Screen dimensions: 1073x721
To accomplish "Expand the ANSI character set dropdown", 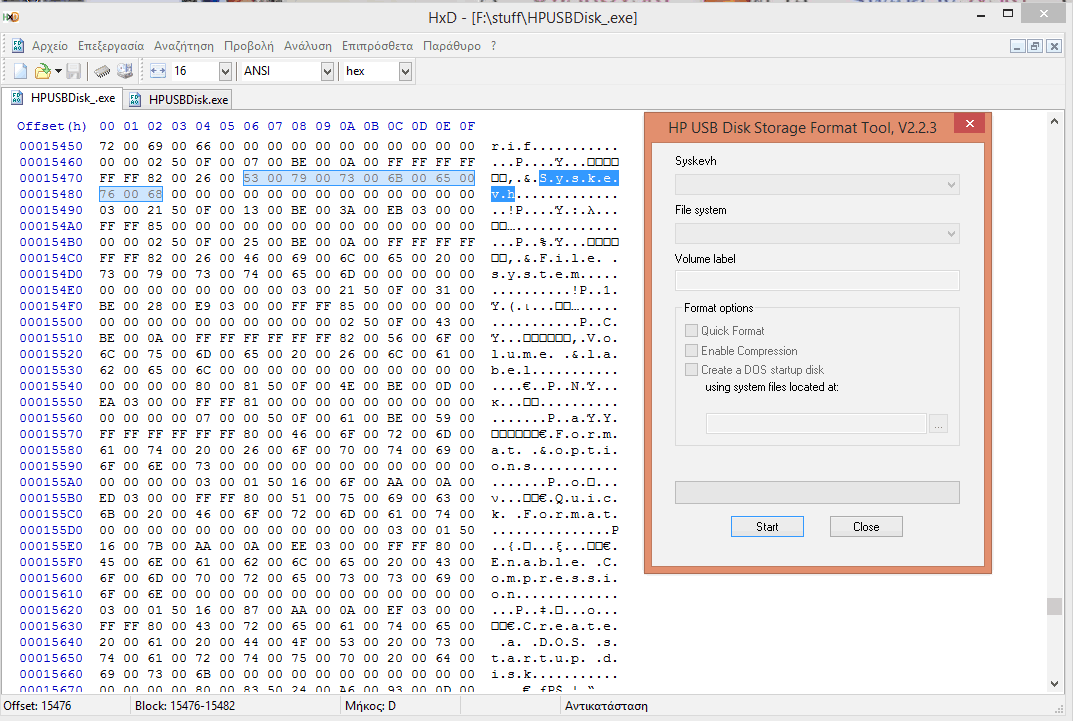I will (x=327, y=71).
